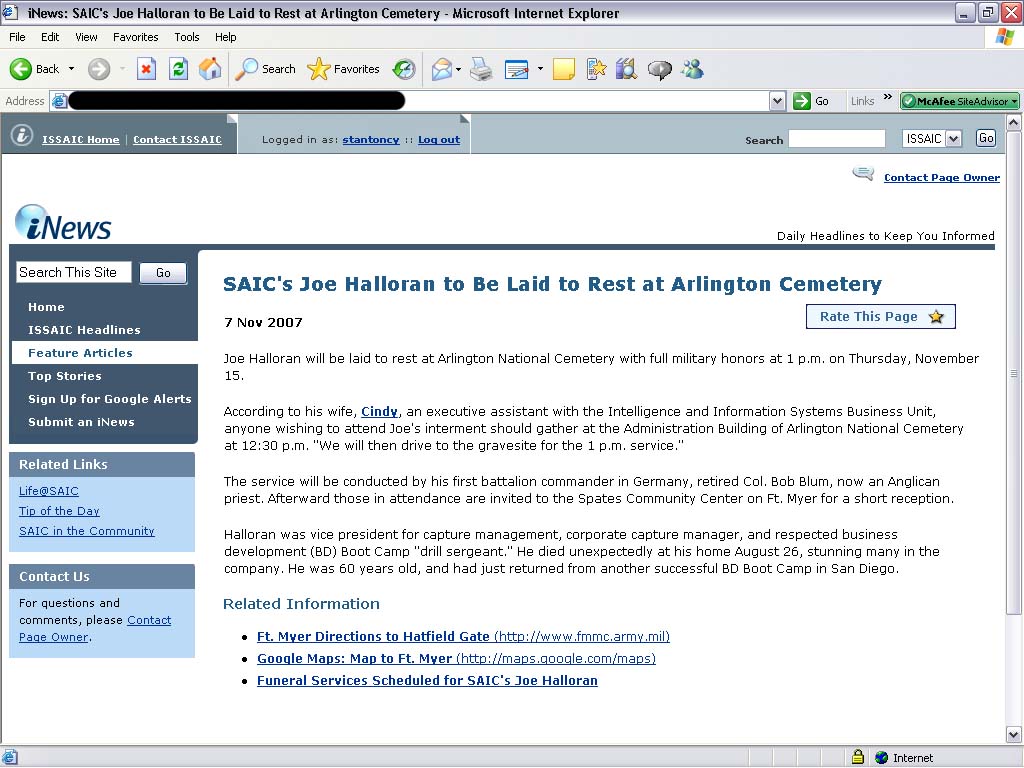Click the vertical scrollbar down arrow
The width and height of the screenshot is (1024, 768).
pos(1015,735)
